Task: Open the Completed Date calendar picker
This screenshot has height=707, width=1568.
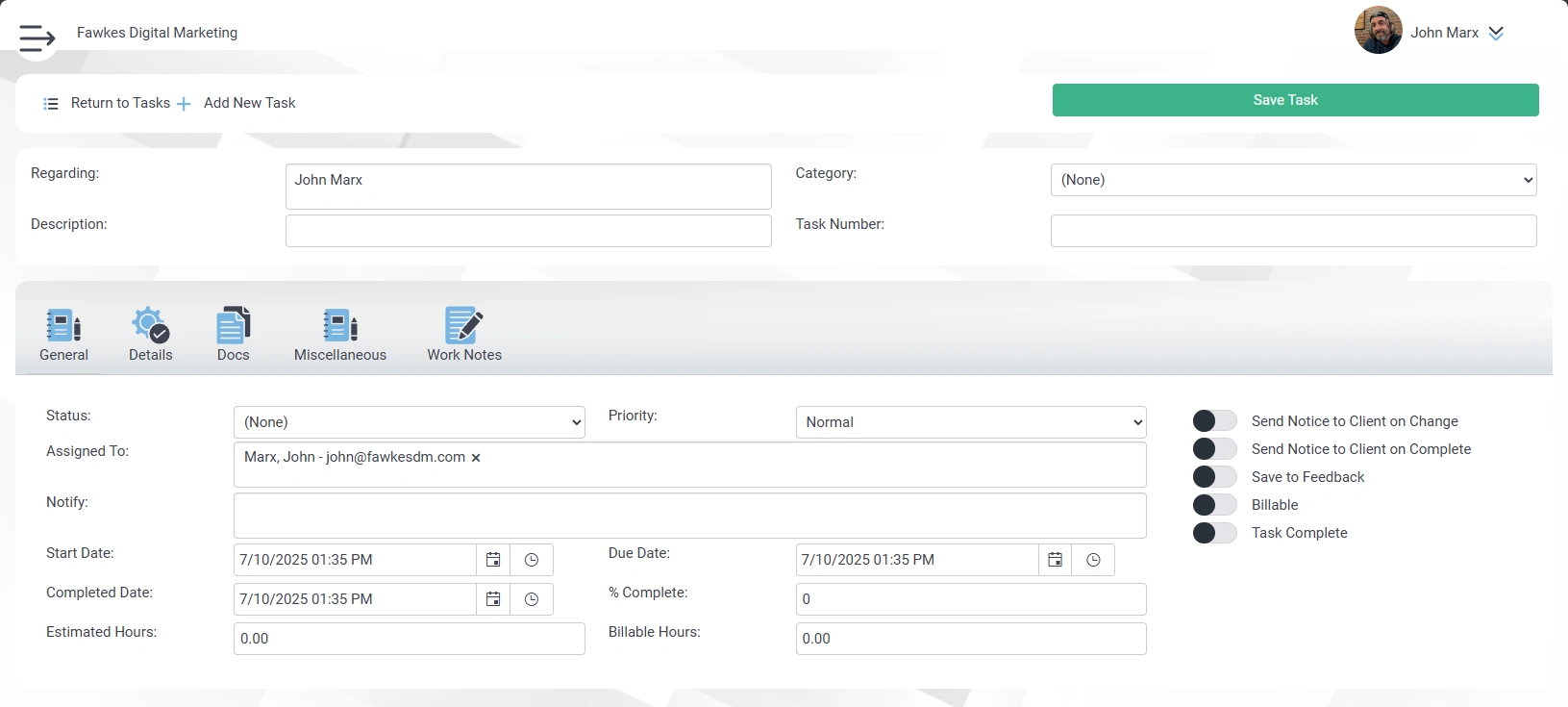Action: pyautogui.click(x=493, y=599)
